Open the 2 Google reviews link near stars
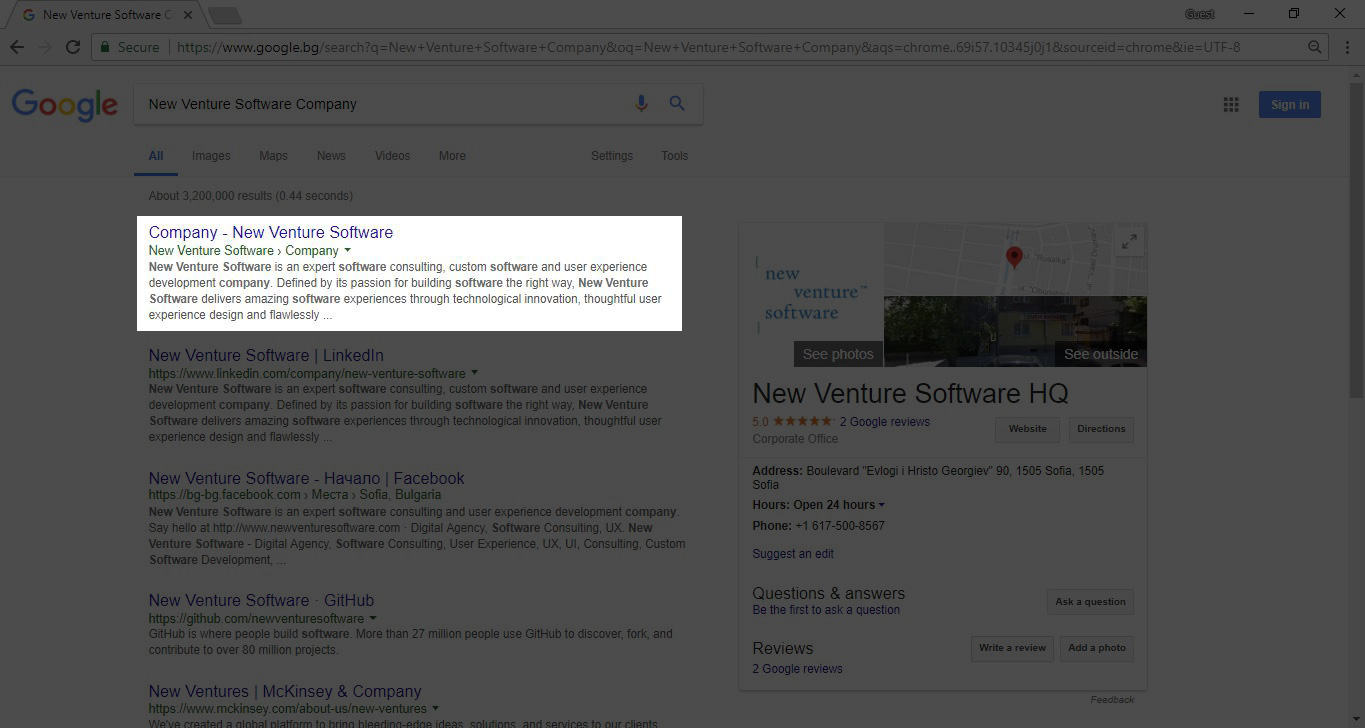1365x728 pixels. pyautogui.click(x=885, y=422)
